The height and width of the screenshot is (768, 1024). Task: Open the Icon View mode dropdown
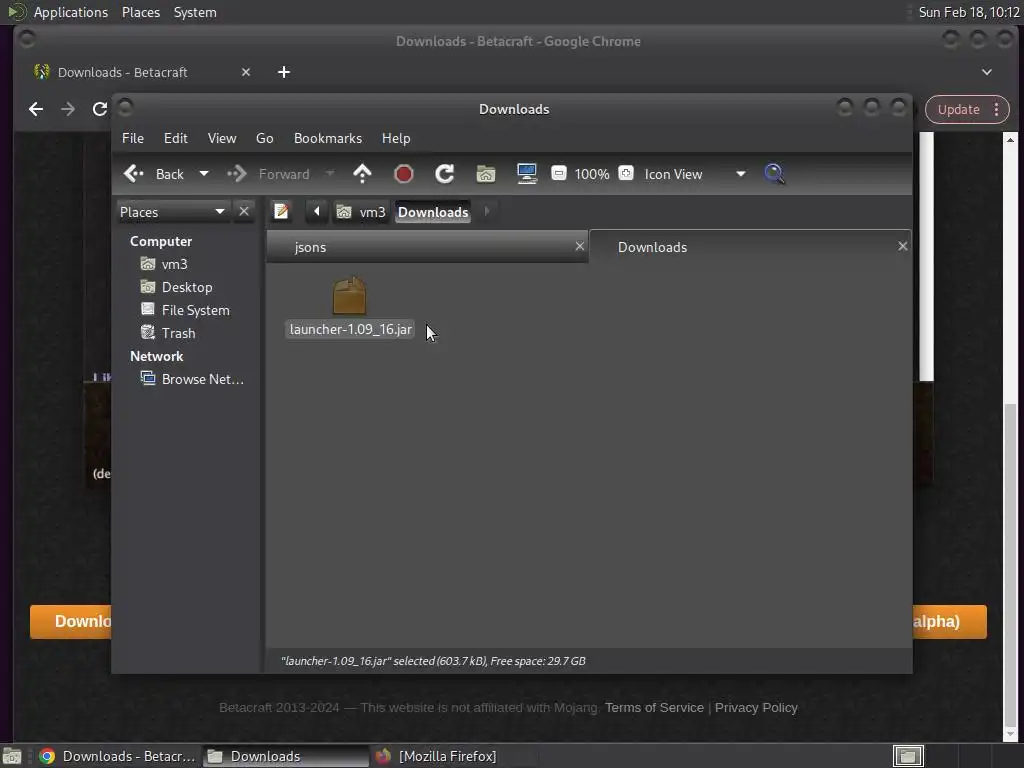click(x=695, y=174)
